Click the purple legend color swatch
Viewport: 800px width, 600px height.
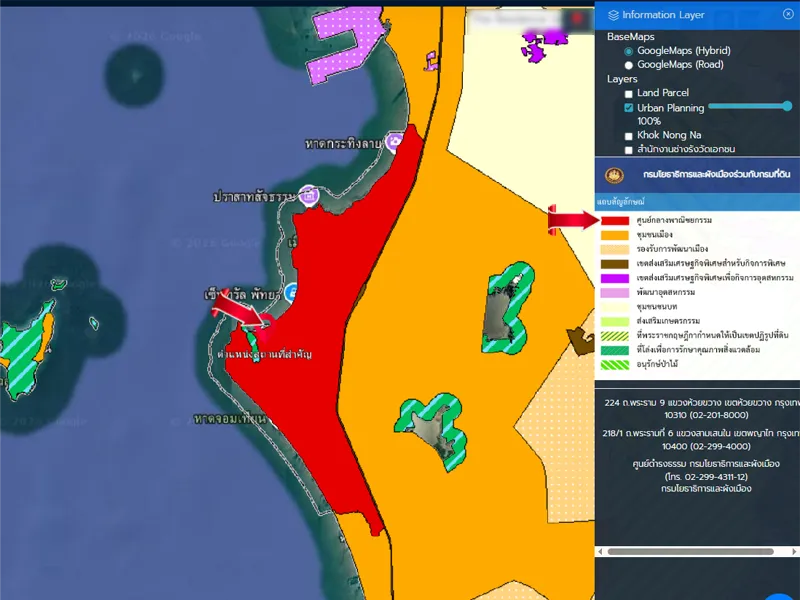coord(614,277)
